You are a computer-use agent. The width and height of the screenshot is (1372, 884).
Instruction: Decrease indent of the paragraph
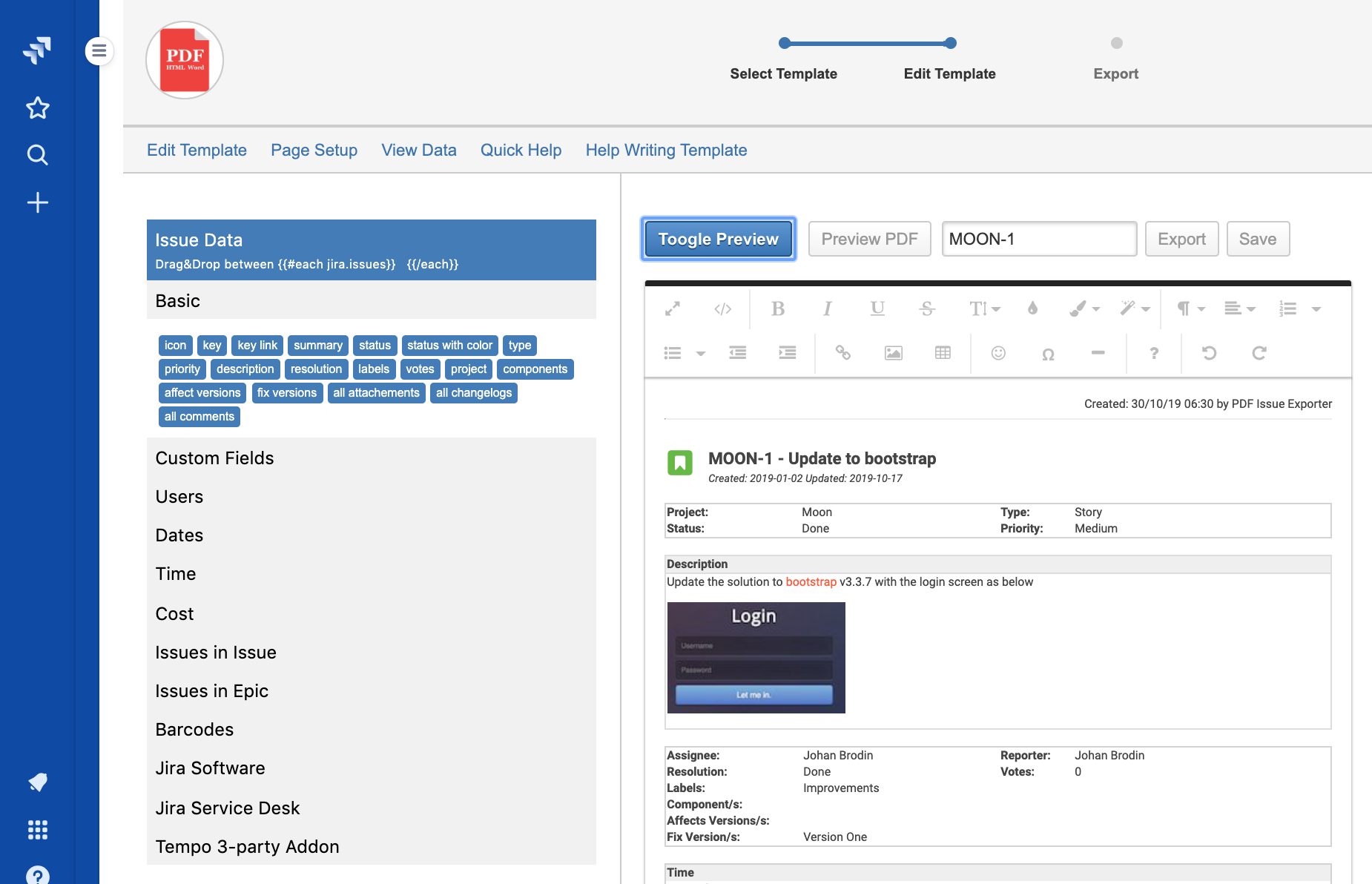coord(737,353)
